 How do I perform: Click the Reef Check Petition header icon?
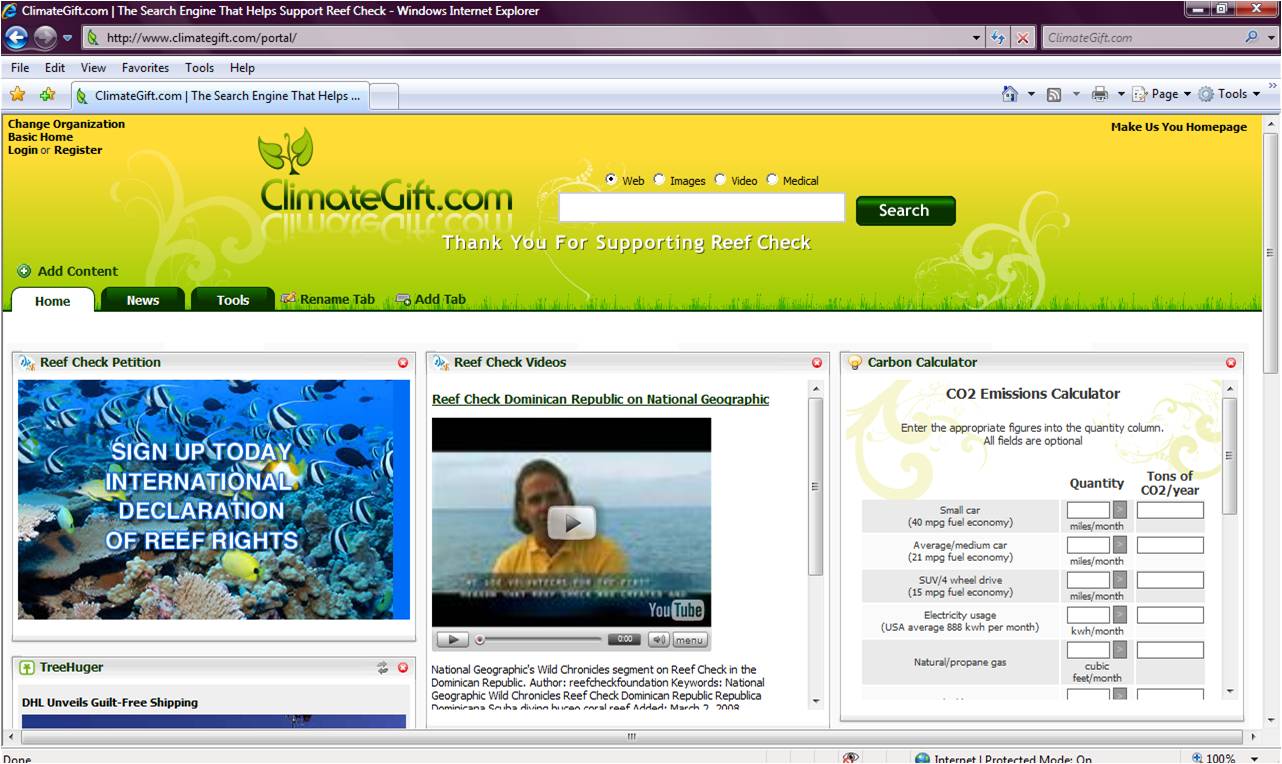pyautogui.click(x=27, y=363)
